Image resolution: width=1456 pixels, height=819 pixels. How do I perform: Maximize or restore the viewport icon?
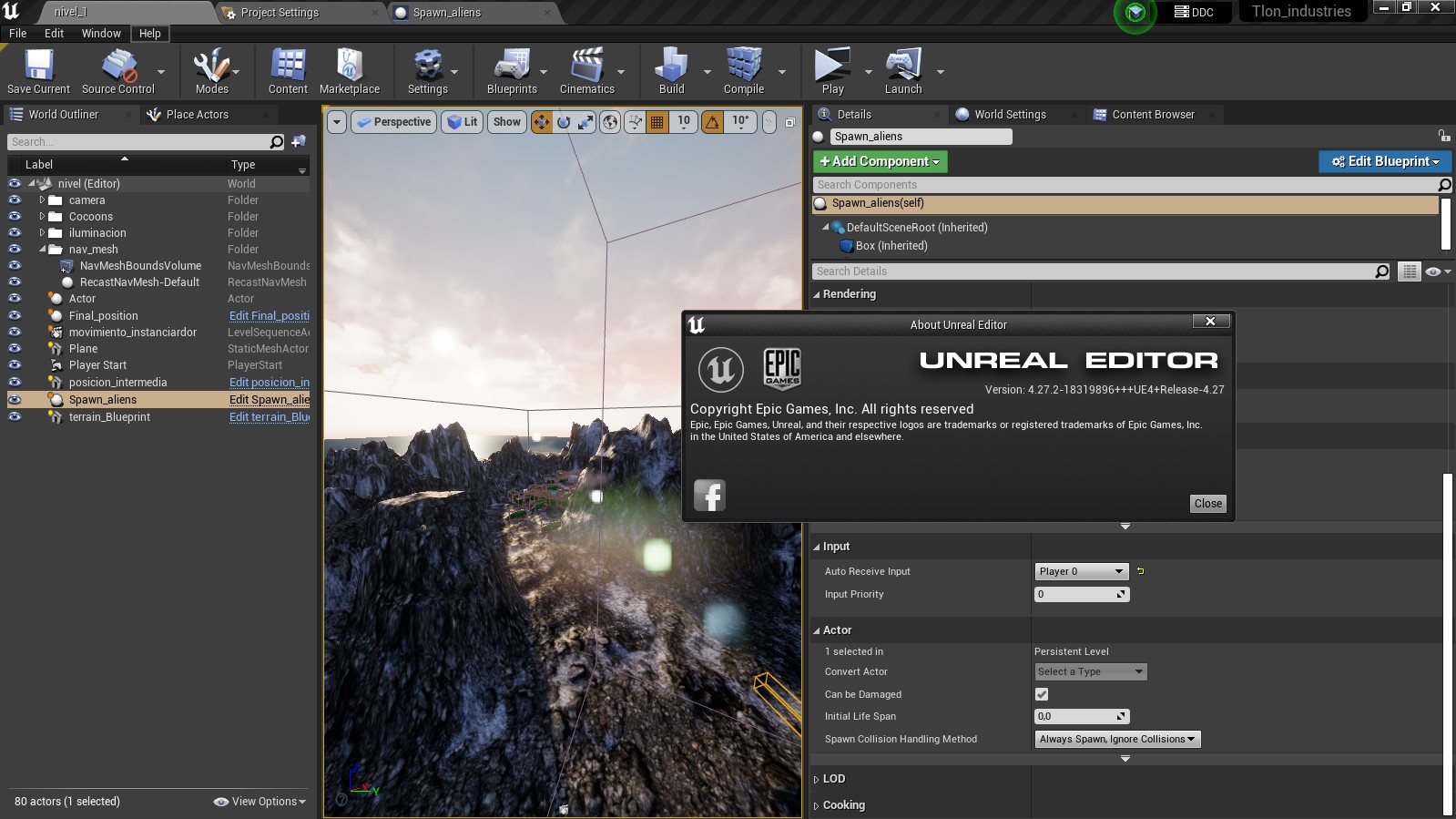click(790, 122)
